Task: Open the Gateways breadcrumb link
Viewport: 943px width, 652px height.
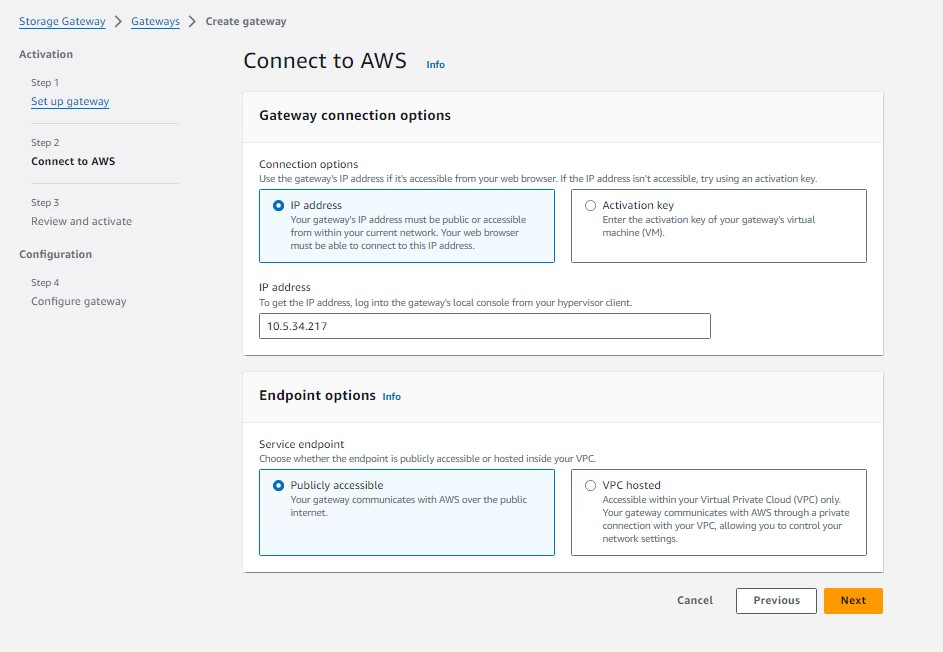Action: (155, 22)
